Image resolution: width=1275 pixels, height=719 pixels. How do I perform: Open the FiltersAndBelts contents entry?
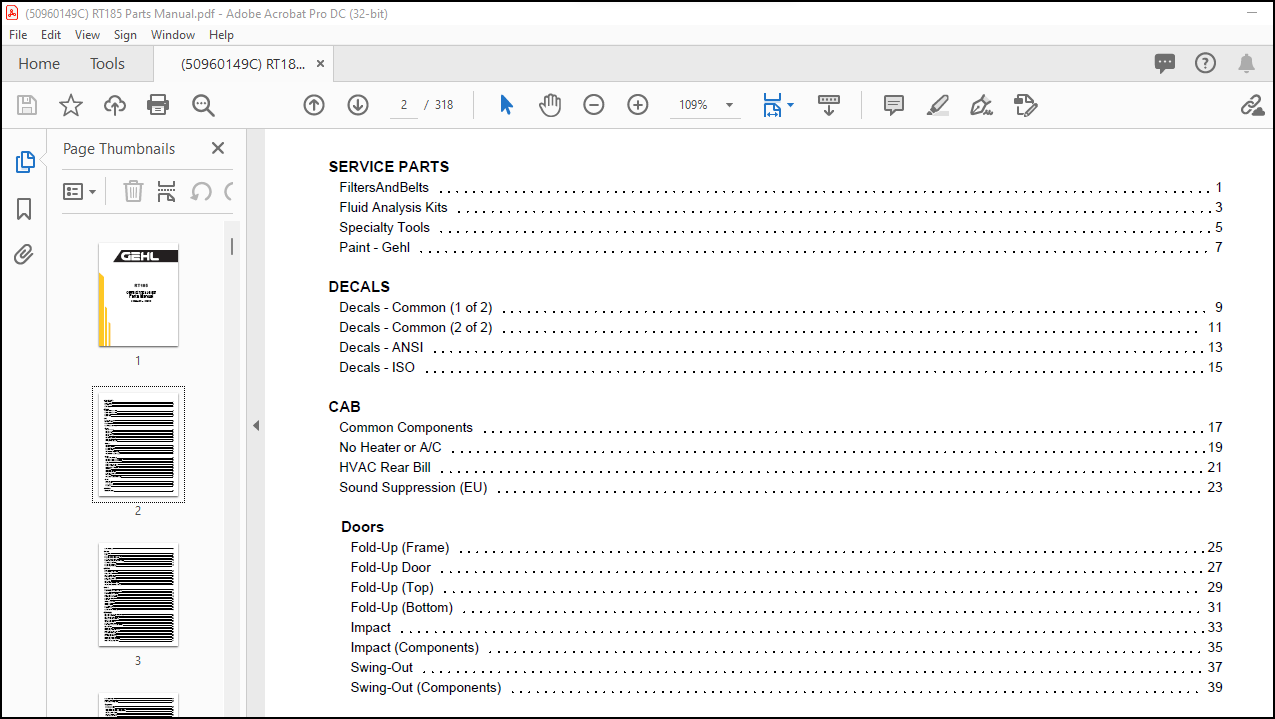(384, 188)
